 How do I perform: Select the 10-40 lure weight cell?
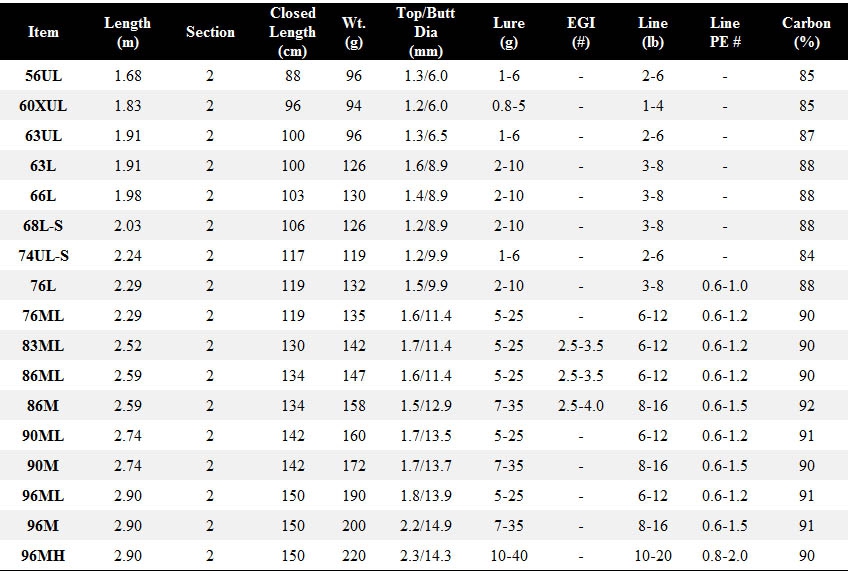(x=509, y=555)
